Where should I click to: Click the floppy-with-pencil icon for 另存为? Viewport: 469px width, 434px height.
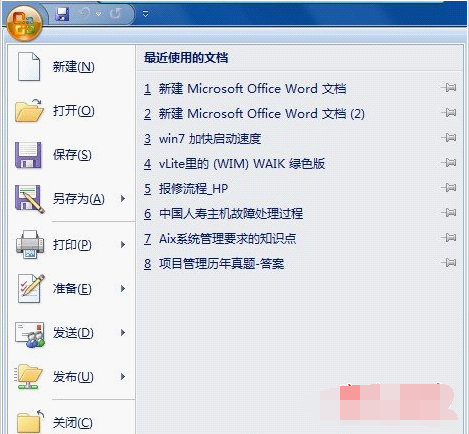click(29, 199)
